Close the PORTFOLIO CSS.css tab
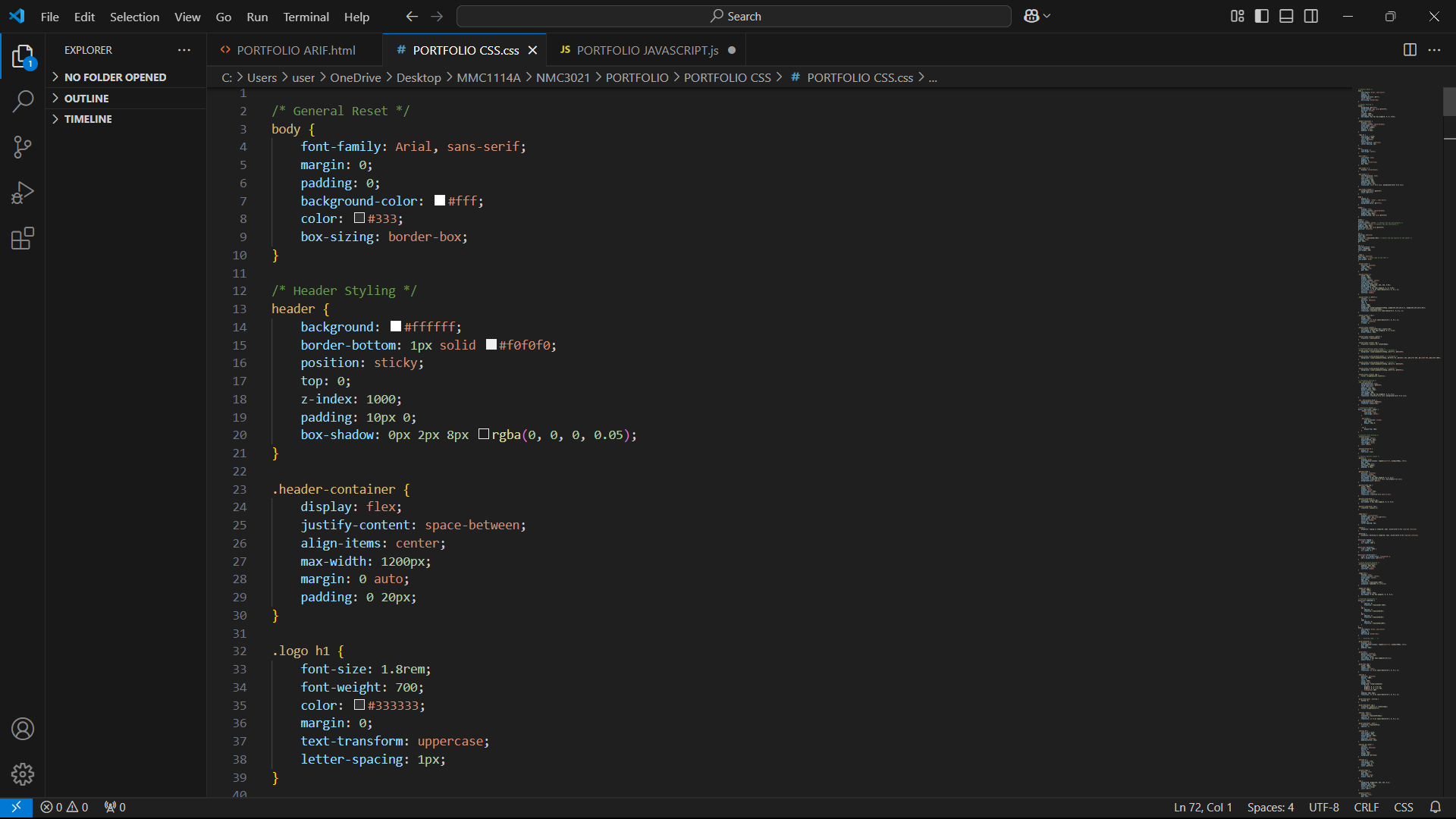 (x=532, y=50)
